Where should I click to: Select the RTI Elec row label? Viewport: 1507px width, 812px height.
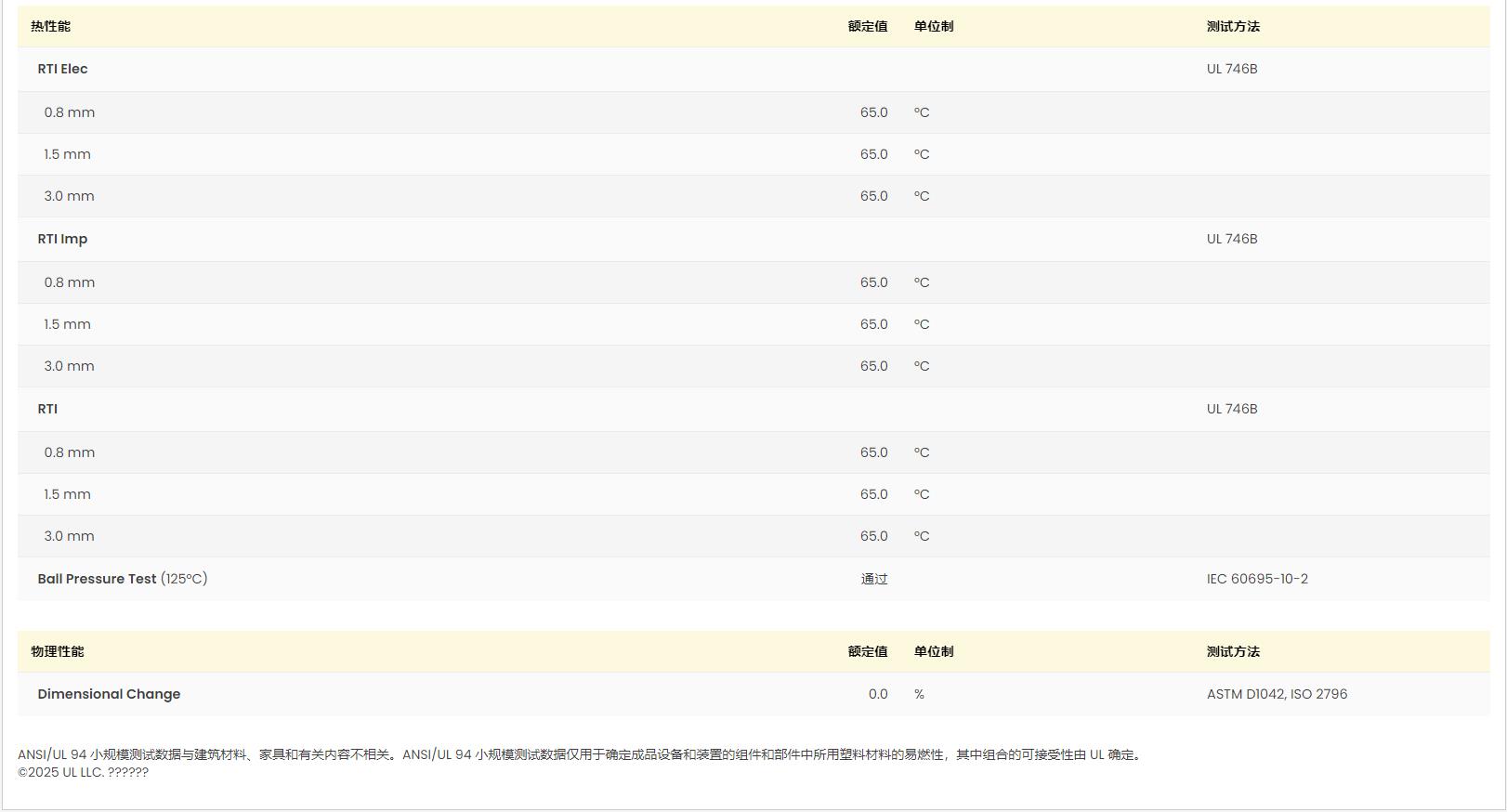(62, 69)
